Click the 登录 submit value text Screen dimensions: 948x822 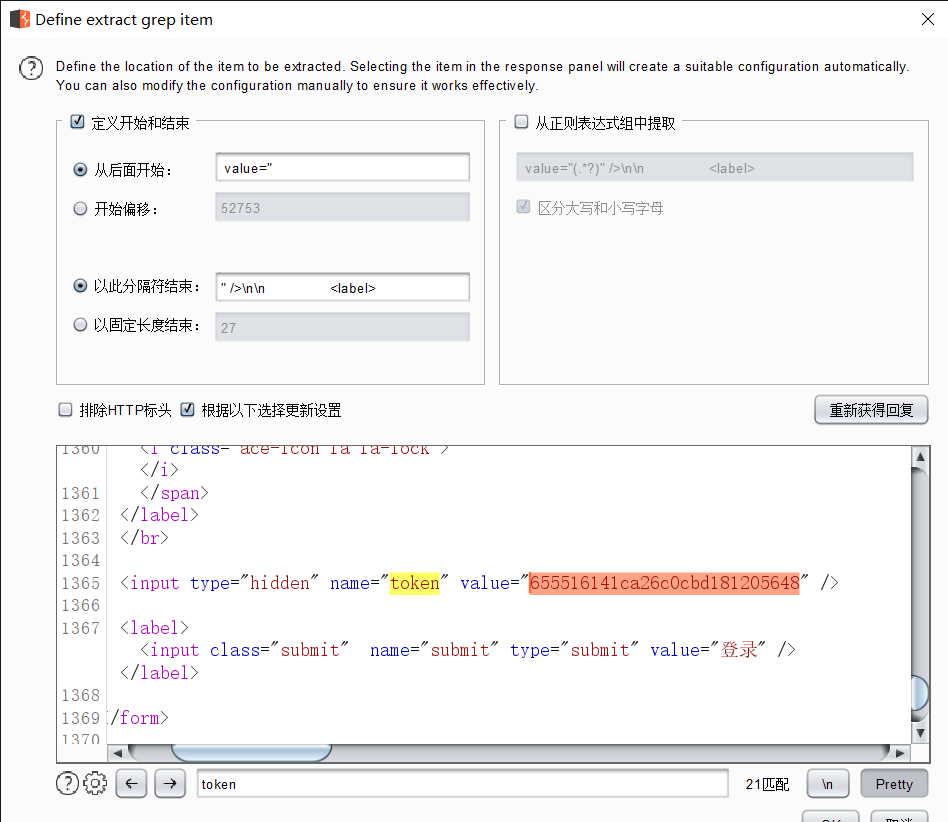[739, 650]
